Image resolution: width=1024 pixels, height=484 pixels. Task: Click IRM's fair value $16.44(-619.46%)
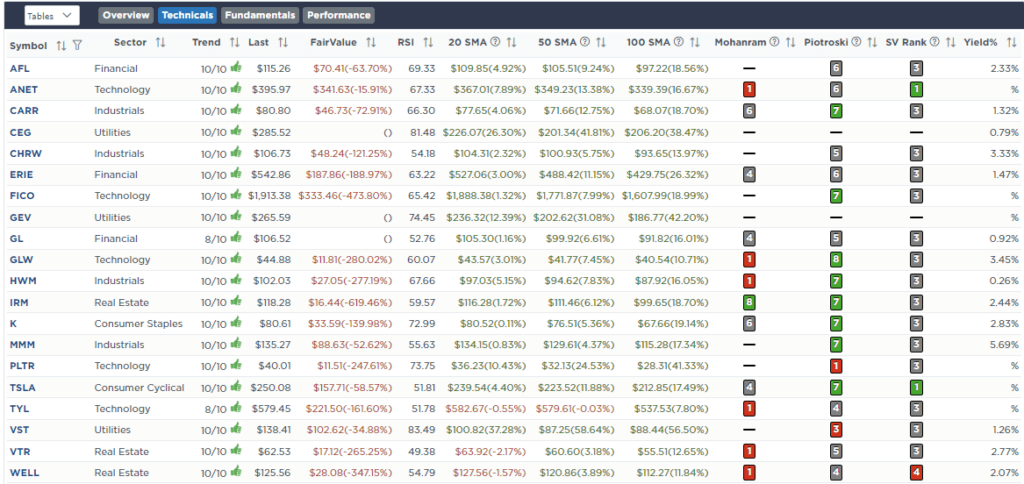352,302
